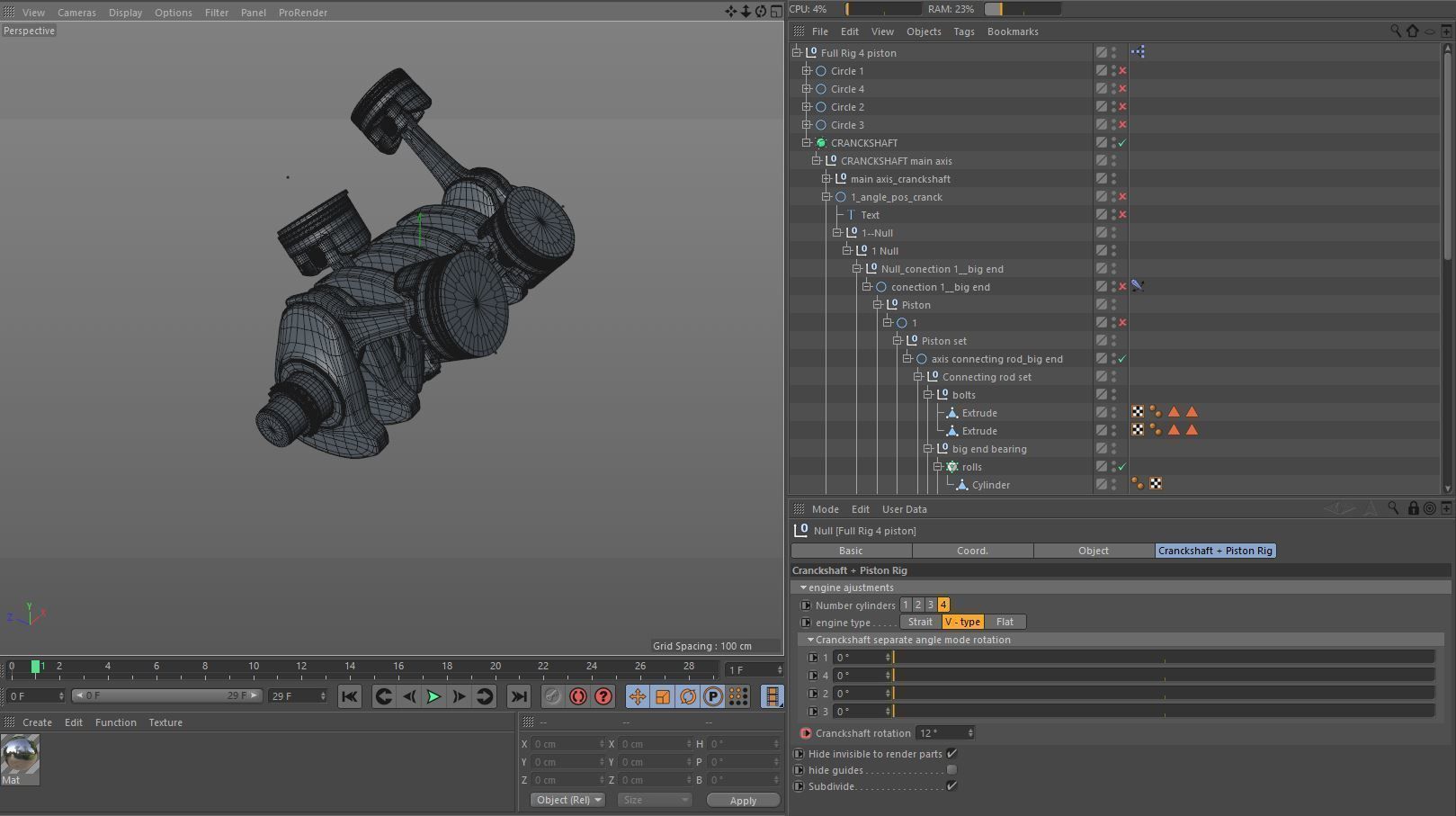This screenshot has width=1456, height=816.
Task: Search in the Attribute Manager
Action: [x=1393, y=508]
